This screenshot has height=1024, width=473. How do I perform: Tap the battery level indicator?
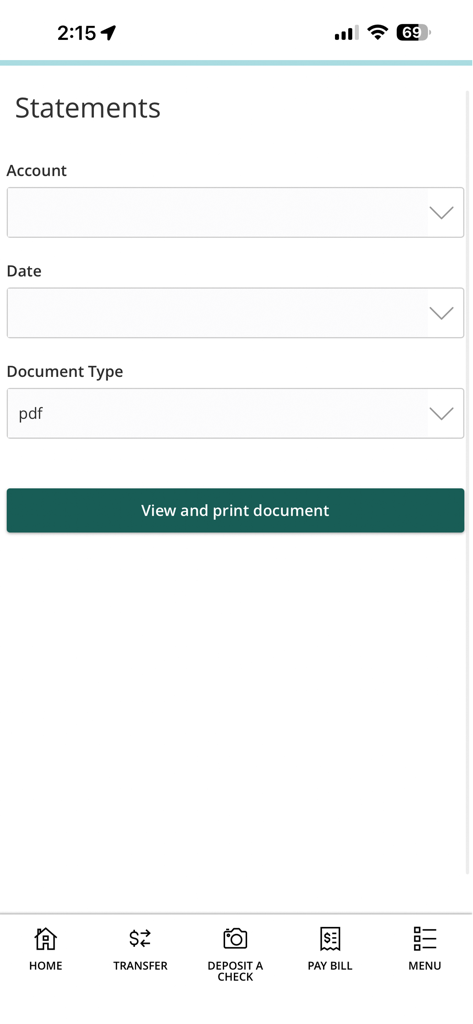tap(413, 32)
